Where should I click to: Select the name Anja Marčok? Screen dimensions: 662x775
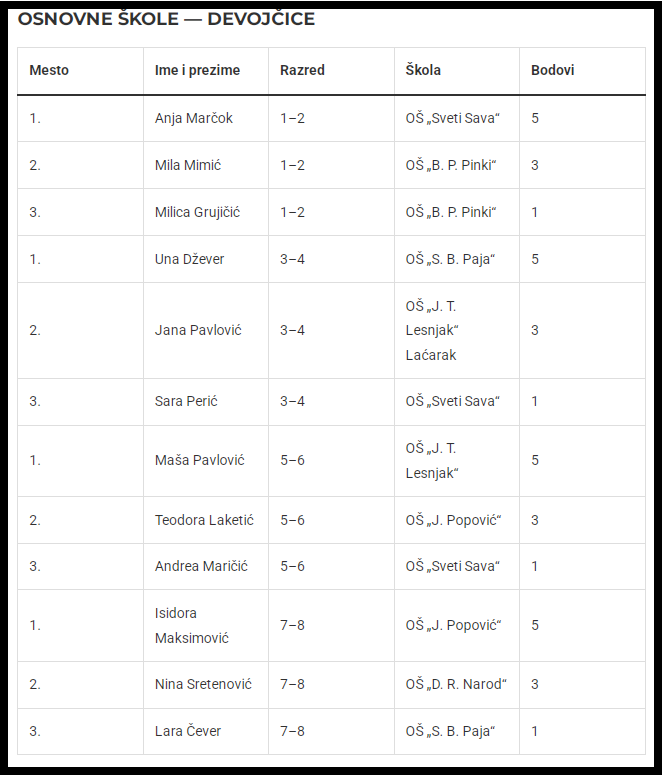tap(194, 118)
